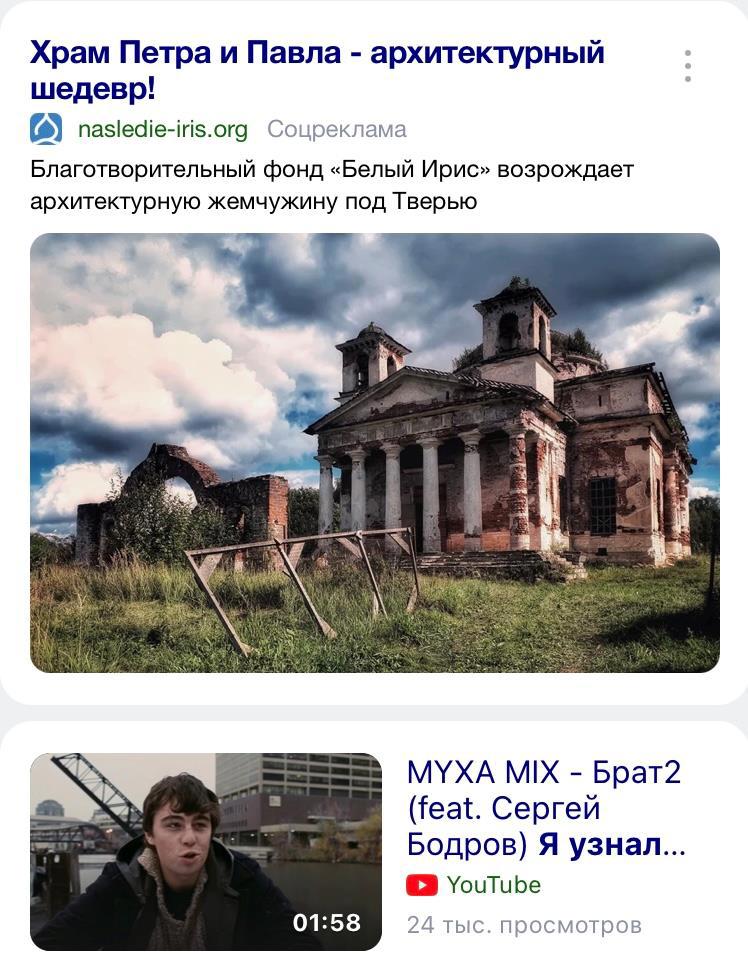Open the three-dot menu on the ad card
The width and height of the screenshot is (748, 961).
(x=688, y=66)
